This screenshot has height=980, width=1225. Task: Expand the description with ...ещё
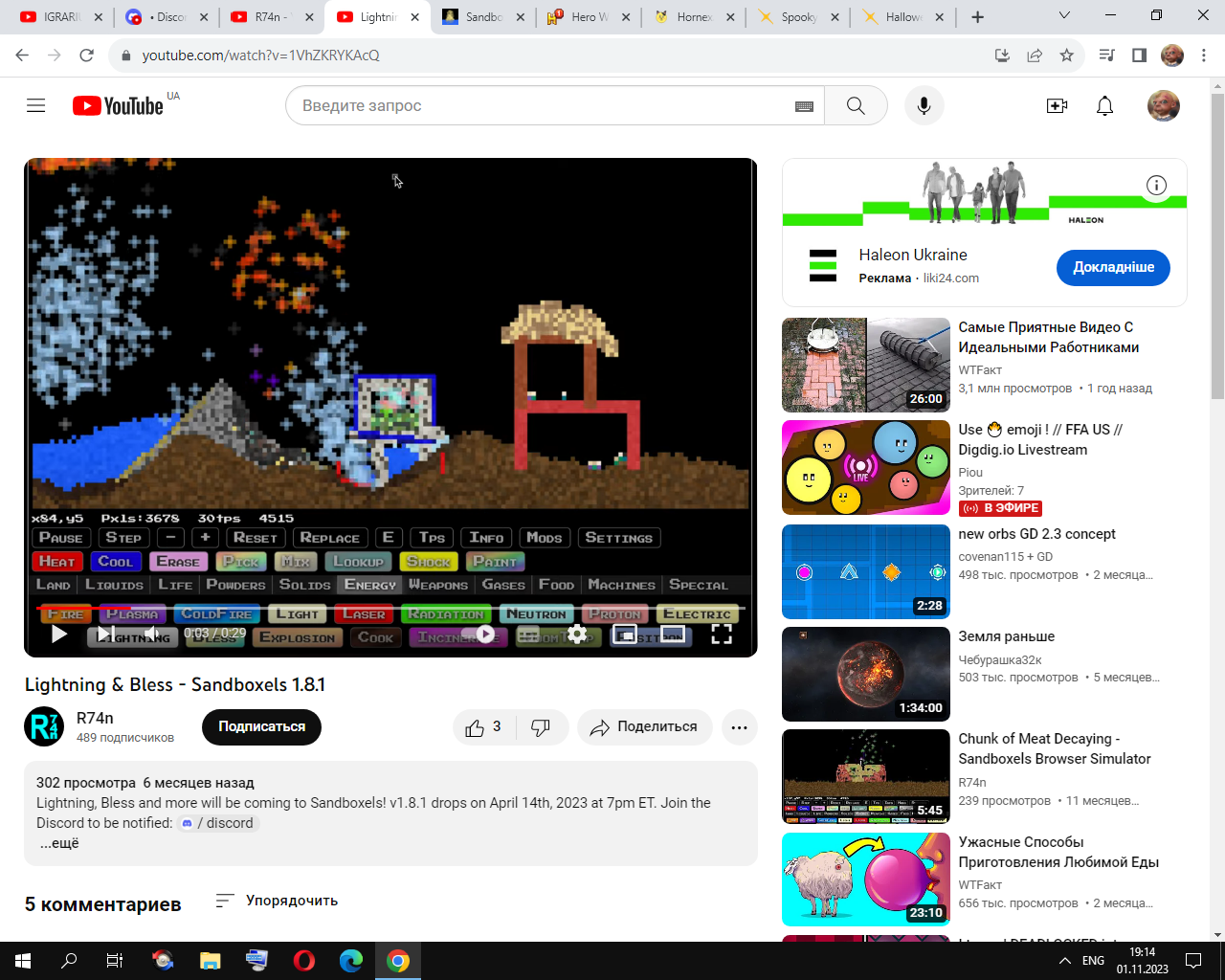pos(59,843)
